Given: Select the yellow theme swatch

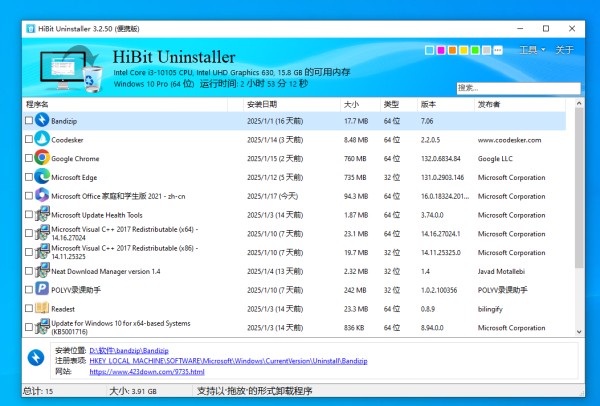Looking at the screenshot, I should click(464, 50).
